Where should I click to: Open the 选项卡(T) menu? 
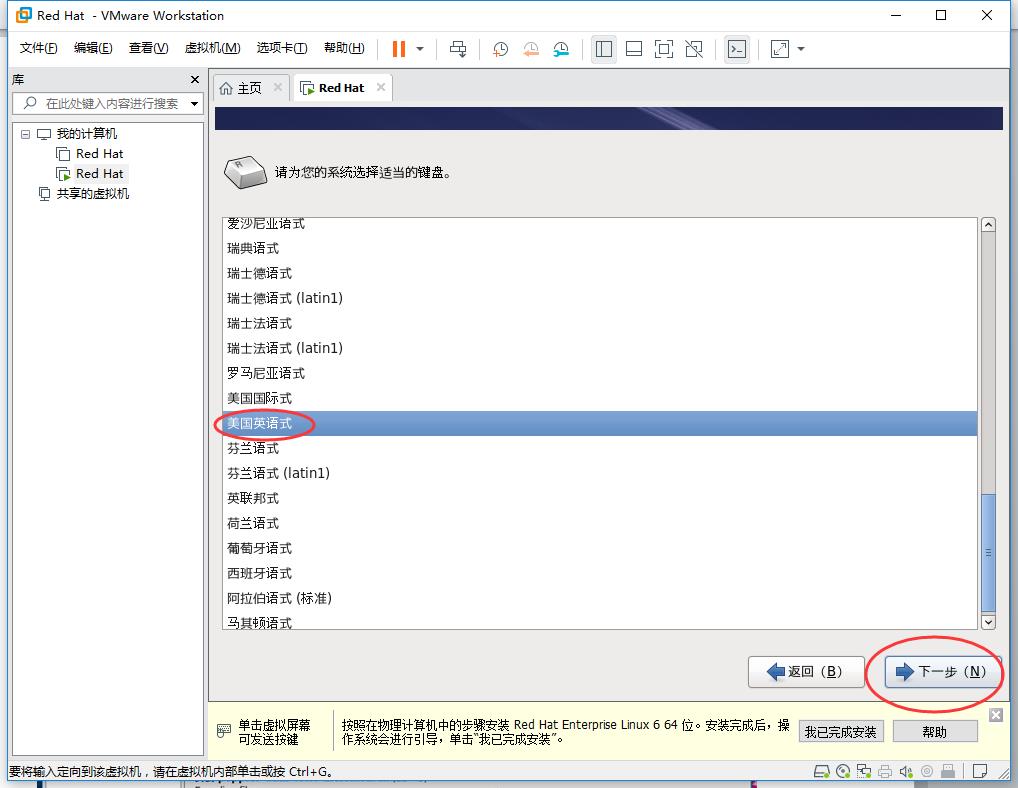282,48
